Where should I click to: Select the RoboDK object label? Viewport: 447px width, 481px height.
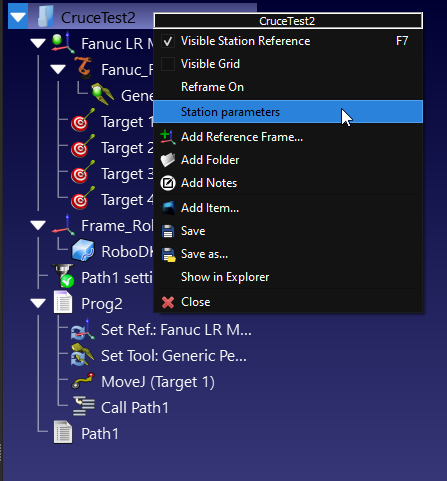click(x=127, y=252)
